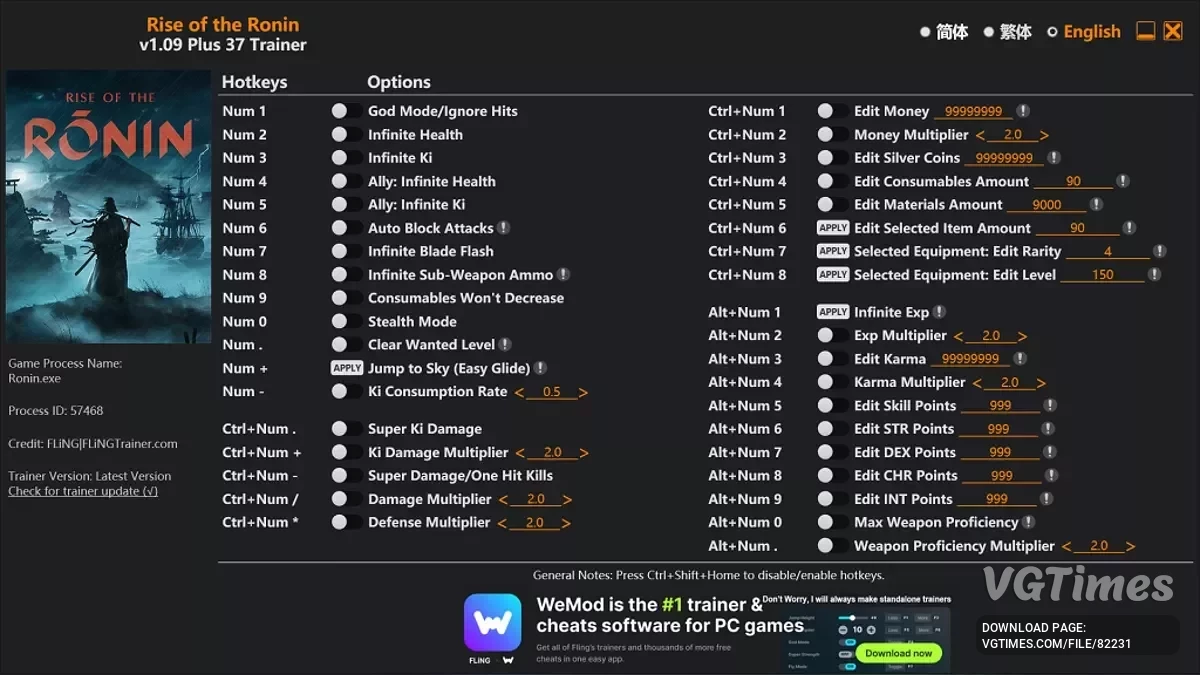Raise Karma Multiplier using right arrow
Screen dimensions: 1200x675
click(1041, 382)
